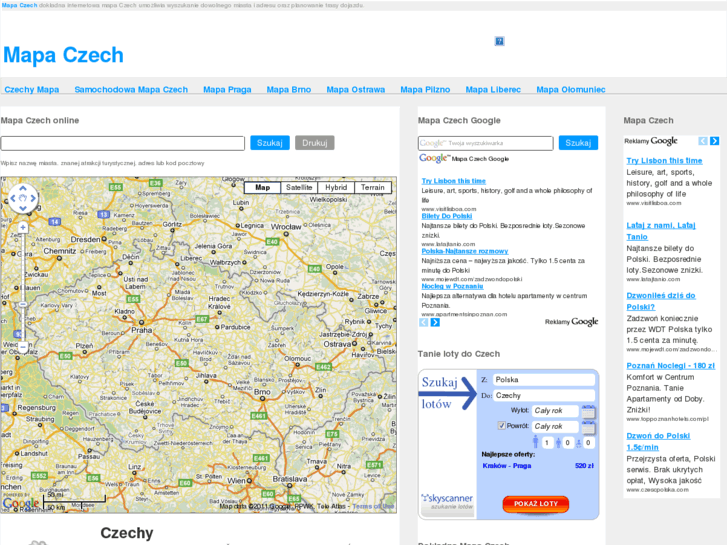Viewport: 727px width, 545px height.
Task: Pan the map down with the arrow
Action: click(x=23, y=208)
